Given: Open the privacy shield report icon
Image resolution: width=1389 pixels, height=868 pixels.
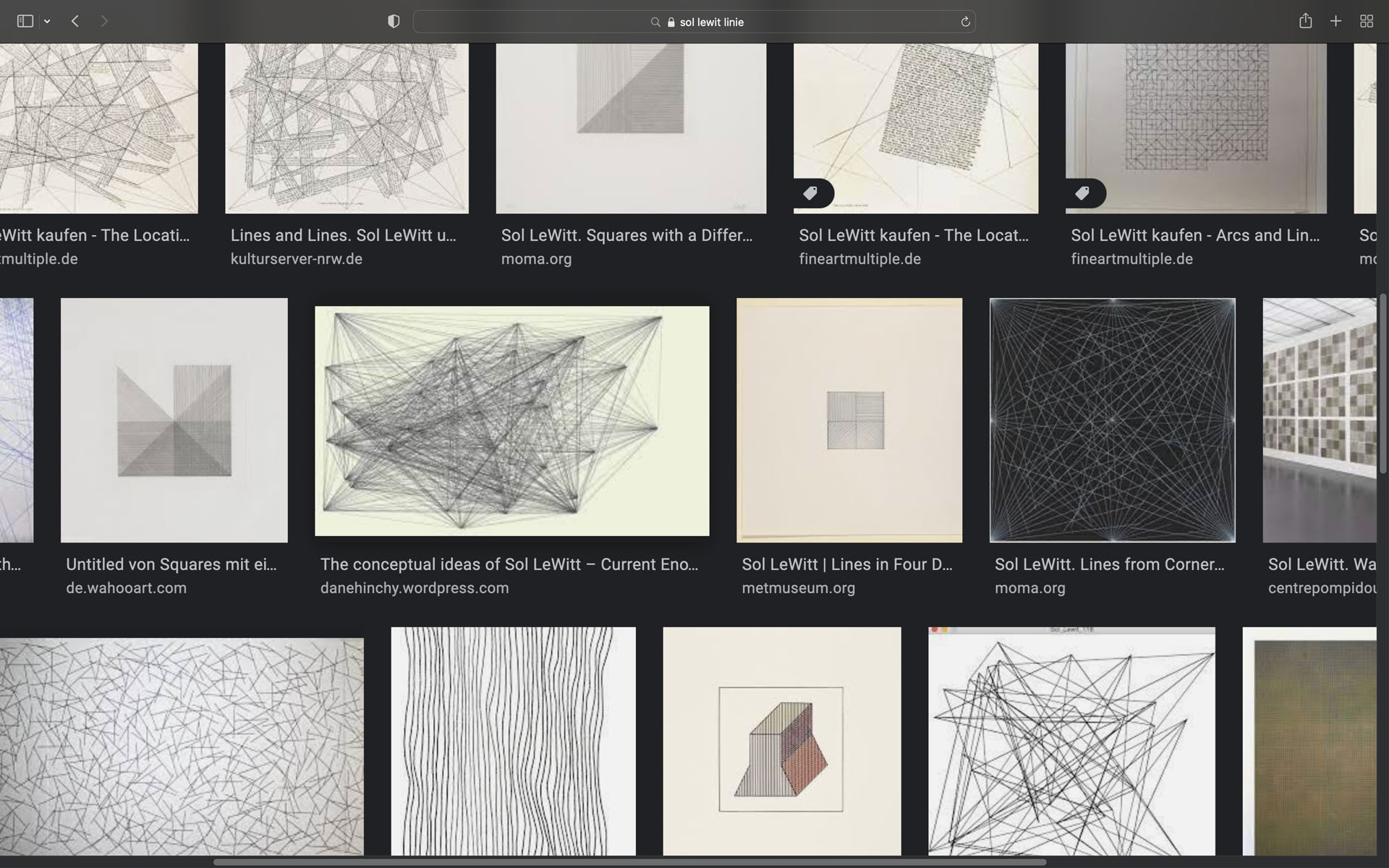Looking at the screenshot, I should [394, 22].
